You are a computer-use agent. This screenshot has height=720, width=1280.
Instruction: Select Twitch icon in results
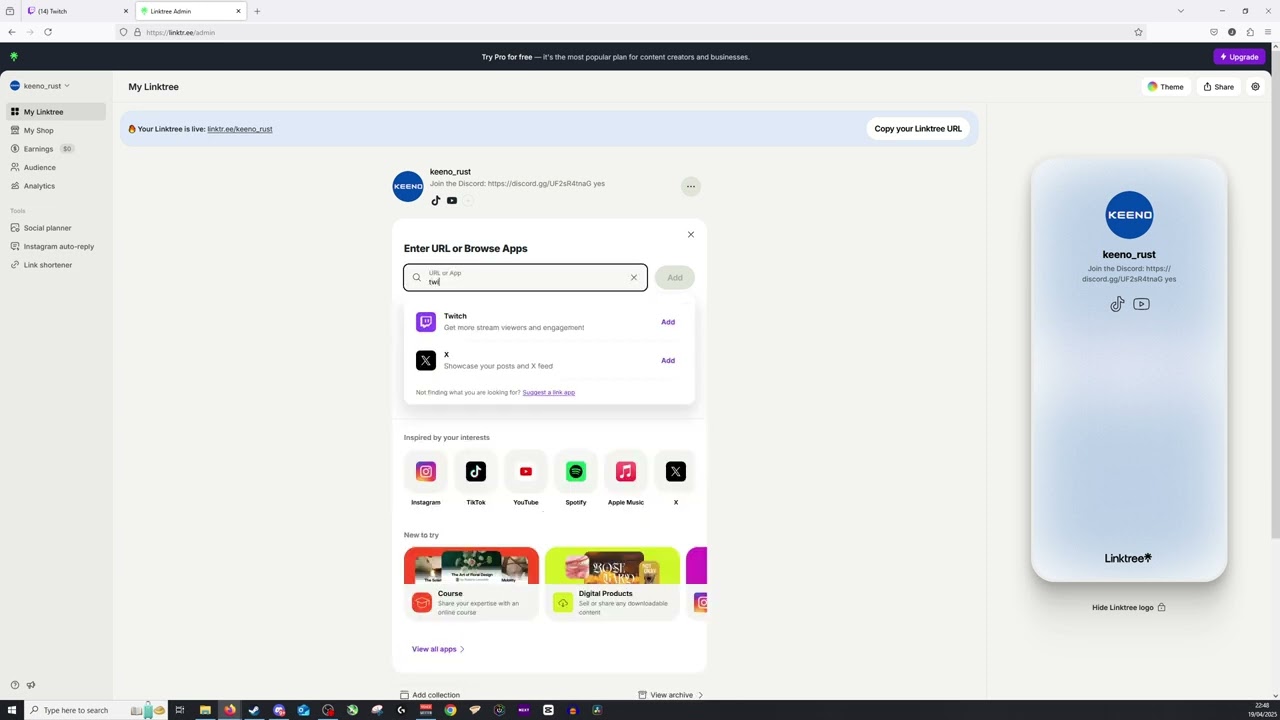pos(426,322)
